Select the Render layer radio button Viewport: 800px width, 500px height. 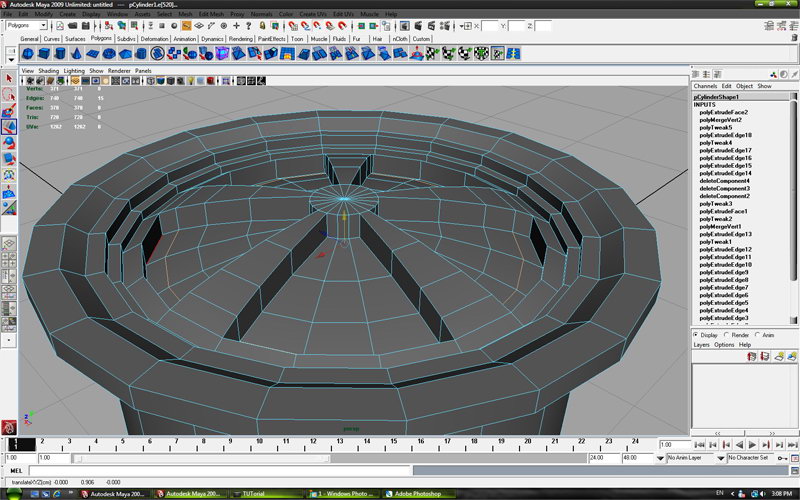click(x=728, y=335)
